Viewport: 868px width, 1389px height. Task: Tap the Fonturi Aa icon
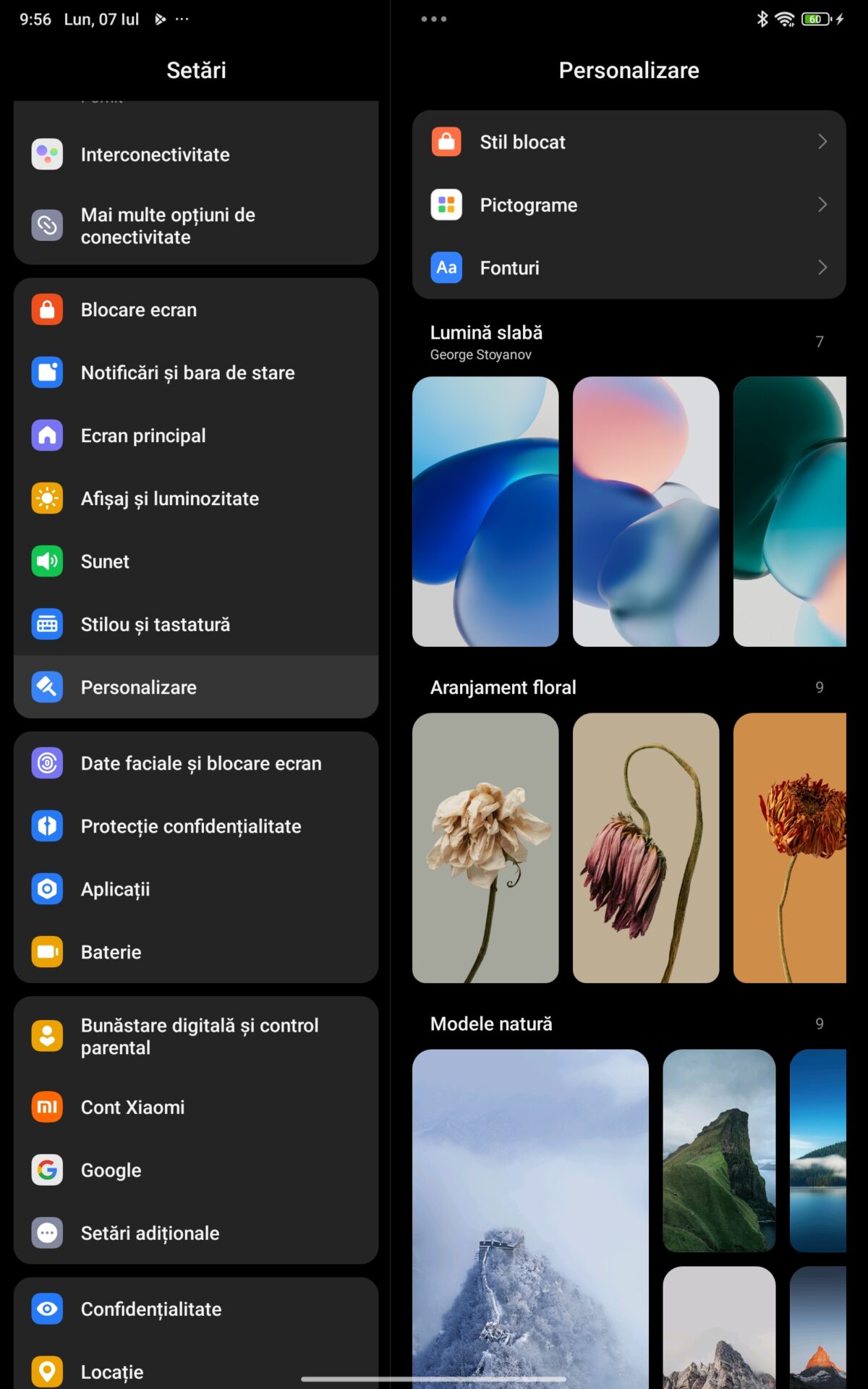pos(446,268)
